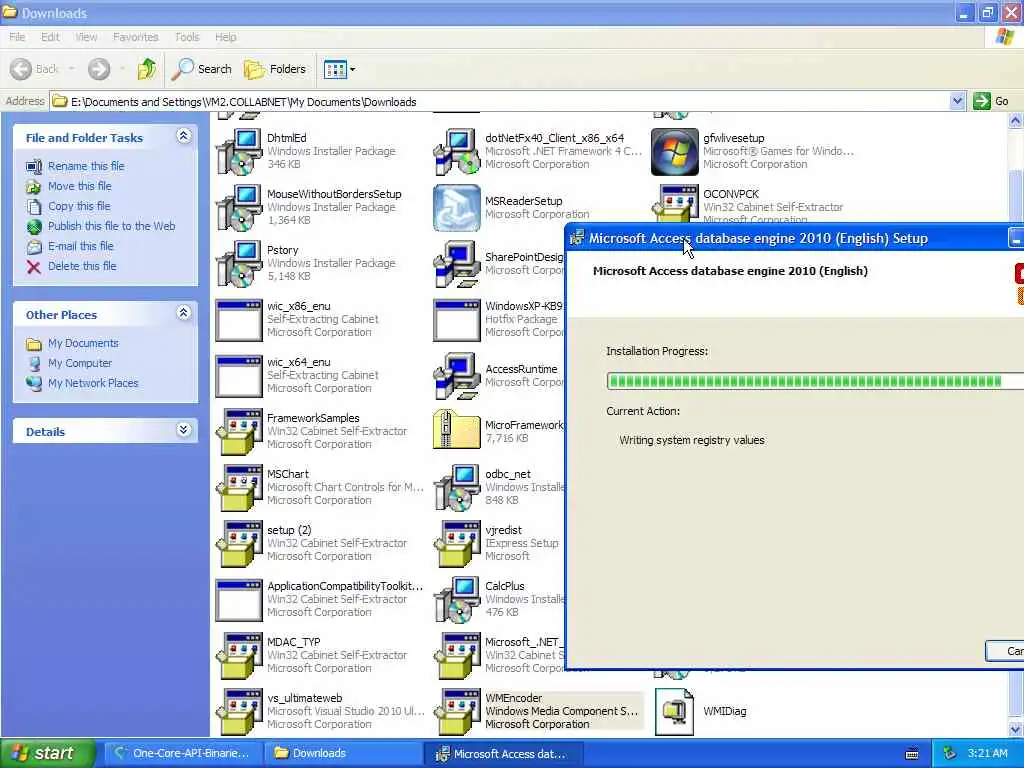This screenshot has height=768, width=1024.
Task: Toggle the Folders pane button
Action: 274,69
